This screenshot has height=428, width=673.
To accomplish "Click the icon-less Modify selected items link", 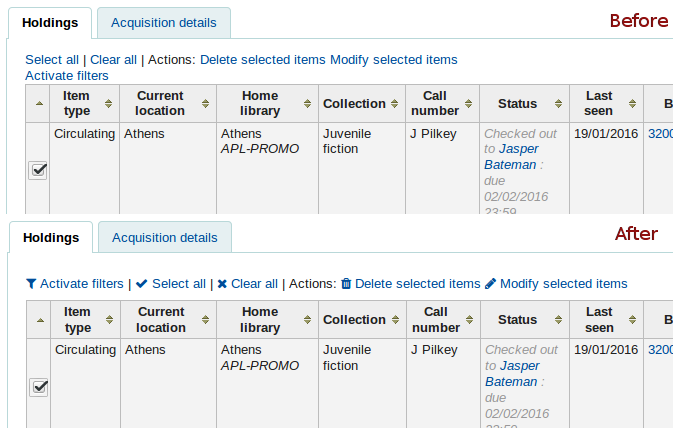I will pyautogui.click(x=393, y=60).
